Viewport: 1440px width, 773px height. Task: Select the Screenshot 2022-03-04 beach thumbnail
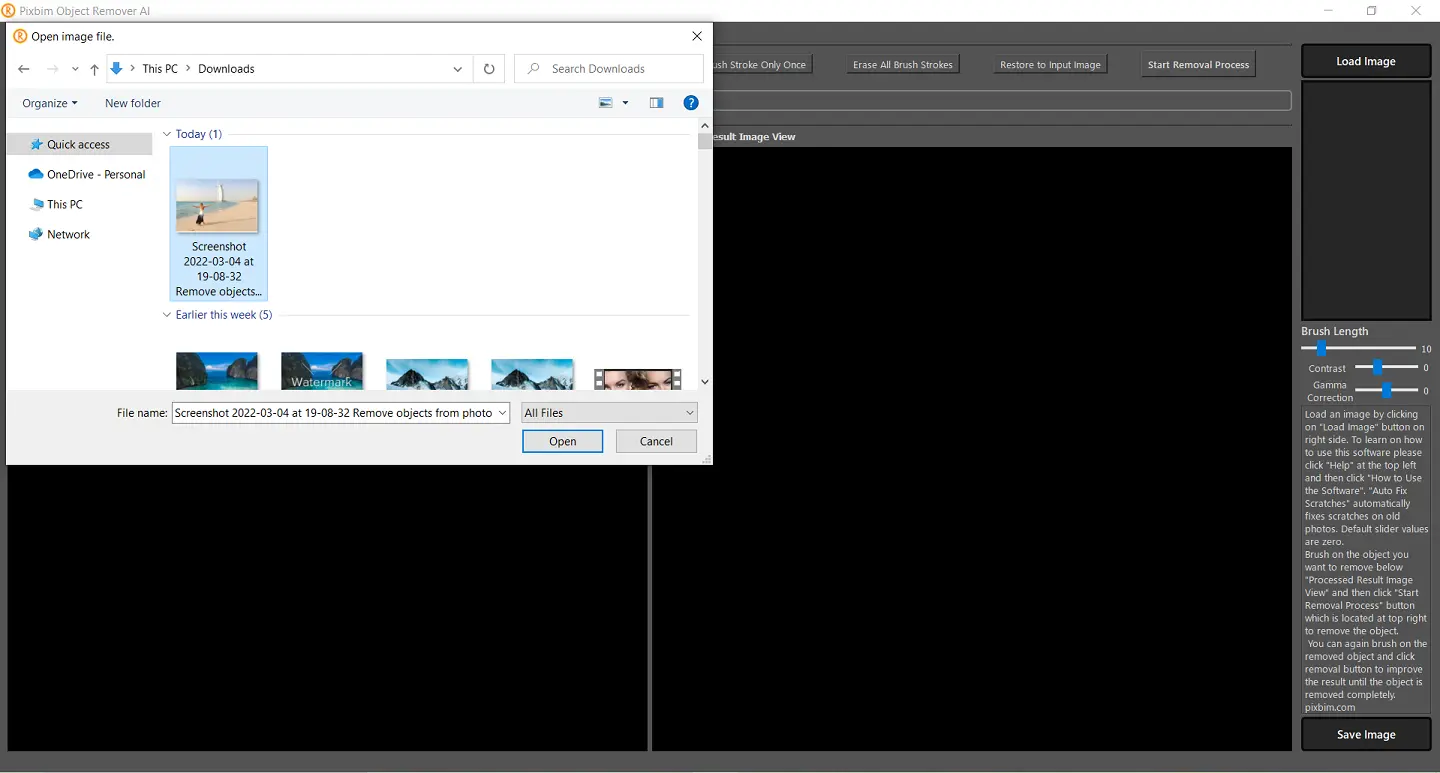pos(219,223)
